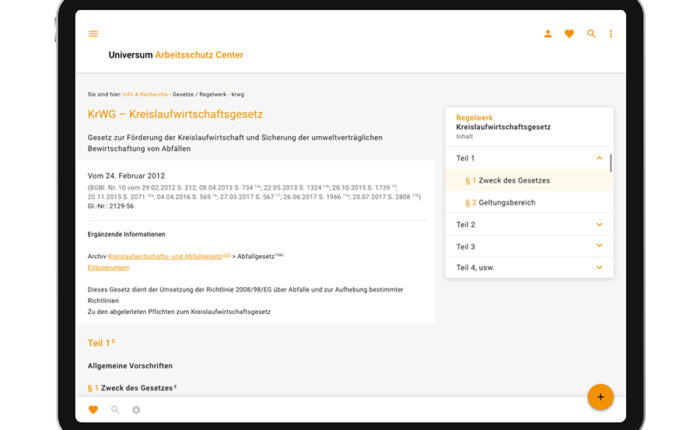
Task: Expand the Teil 2 section
Action: click(x=599, y=224)
